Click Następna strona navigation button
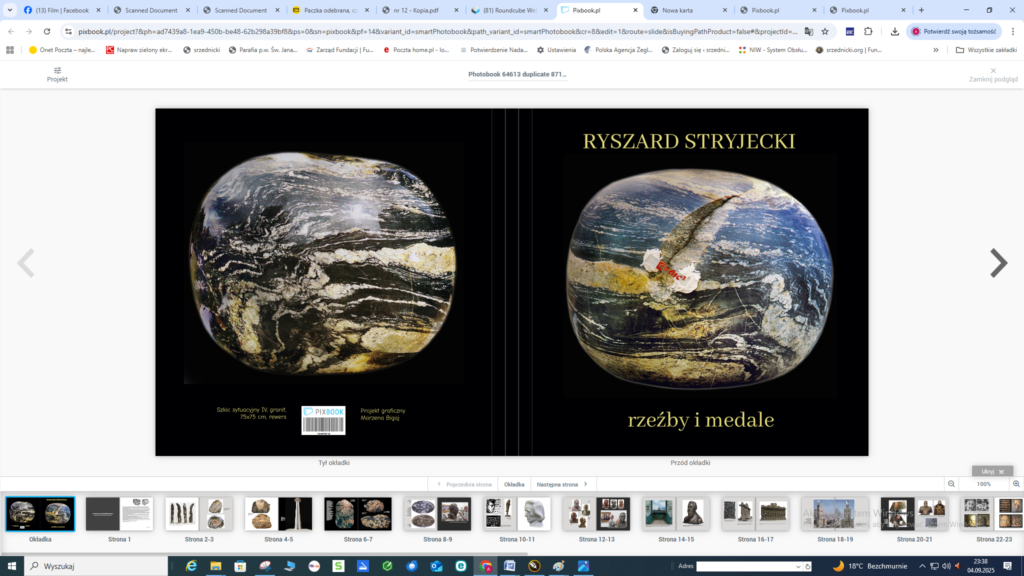This screenshot has width=1024, height=576. [560, 484]
